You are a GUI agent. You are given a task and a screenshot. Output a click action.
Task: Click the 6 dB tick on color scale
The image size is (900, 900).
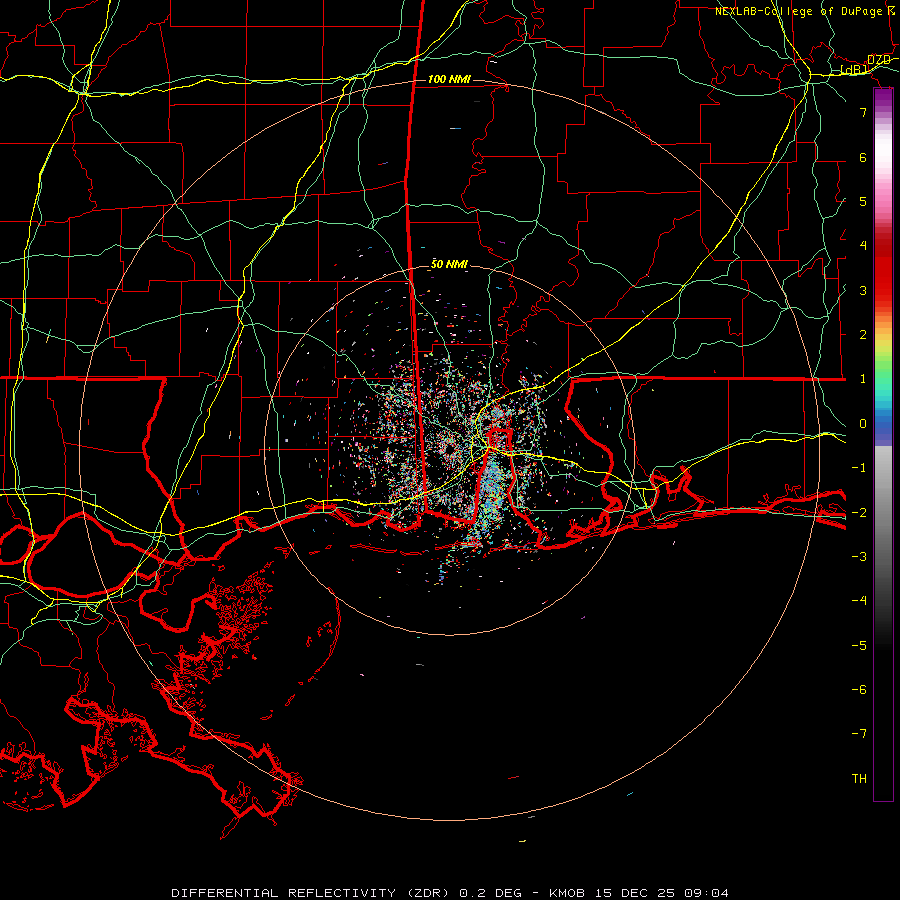pos(863,157)
